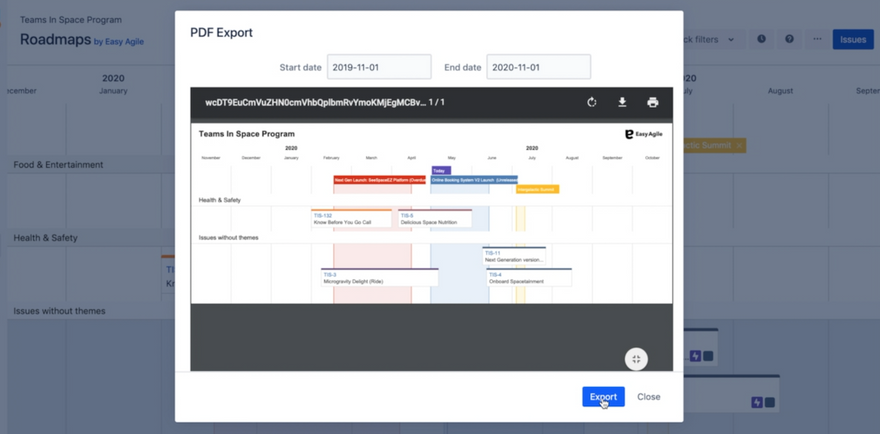Click the fit-to-page round button in the PDF viewer
The image size is (880, 434).
pyautogui.click(x=636, y=359)
